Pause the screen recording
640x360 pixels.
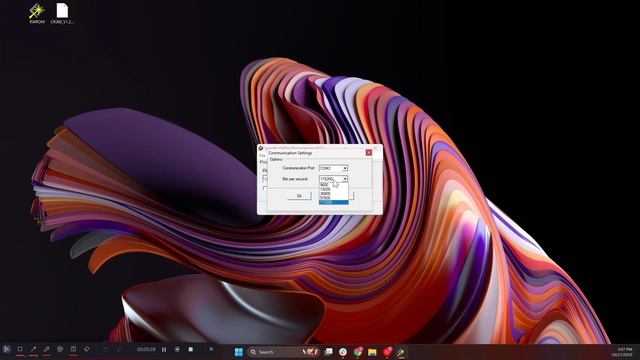point(164,349)
